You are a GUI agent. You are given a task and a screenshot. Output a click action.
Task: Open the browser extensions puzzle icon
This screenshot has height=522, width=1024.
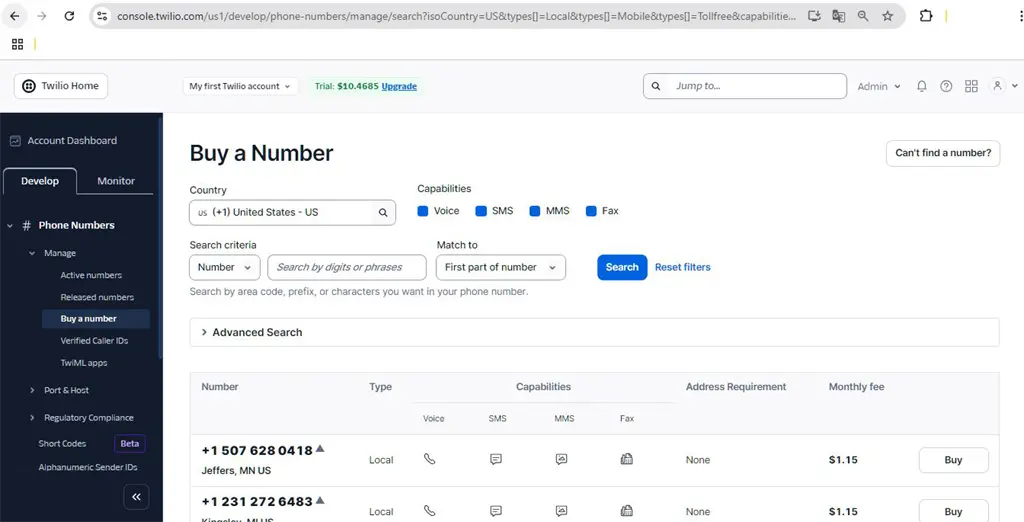[x=925, y=16]
